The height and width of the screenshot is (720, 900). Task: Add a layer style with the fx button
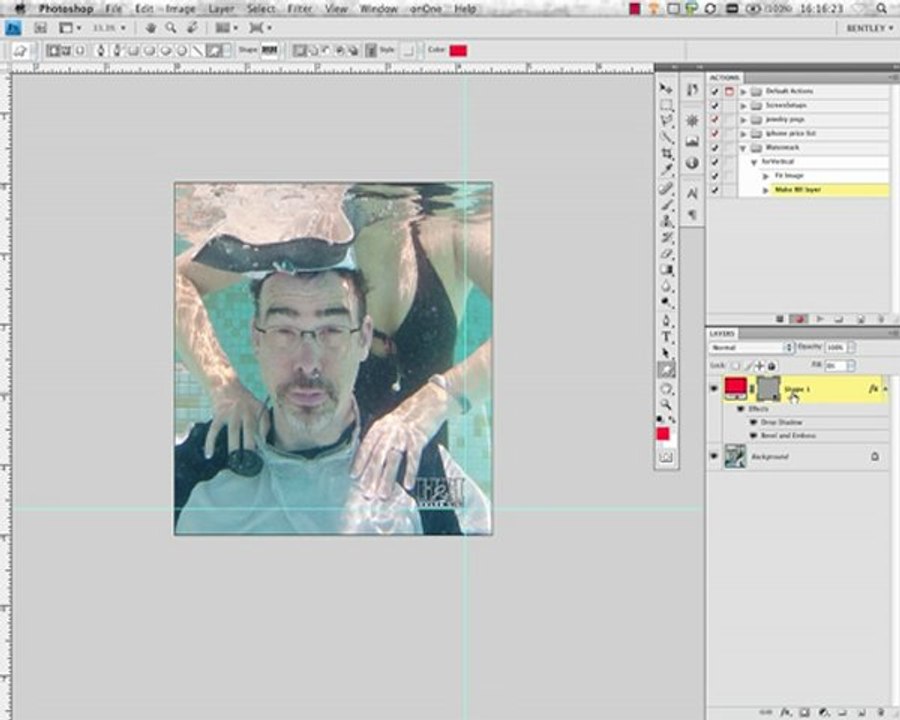(x=786, y=713)
